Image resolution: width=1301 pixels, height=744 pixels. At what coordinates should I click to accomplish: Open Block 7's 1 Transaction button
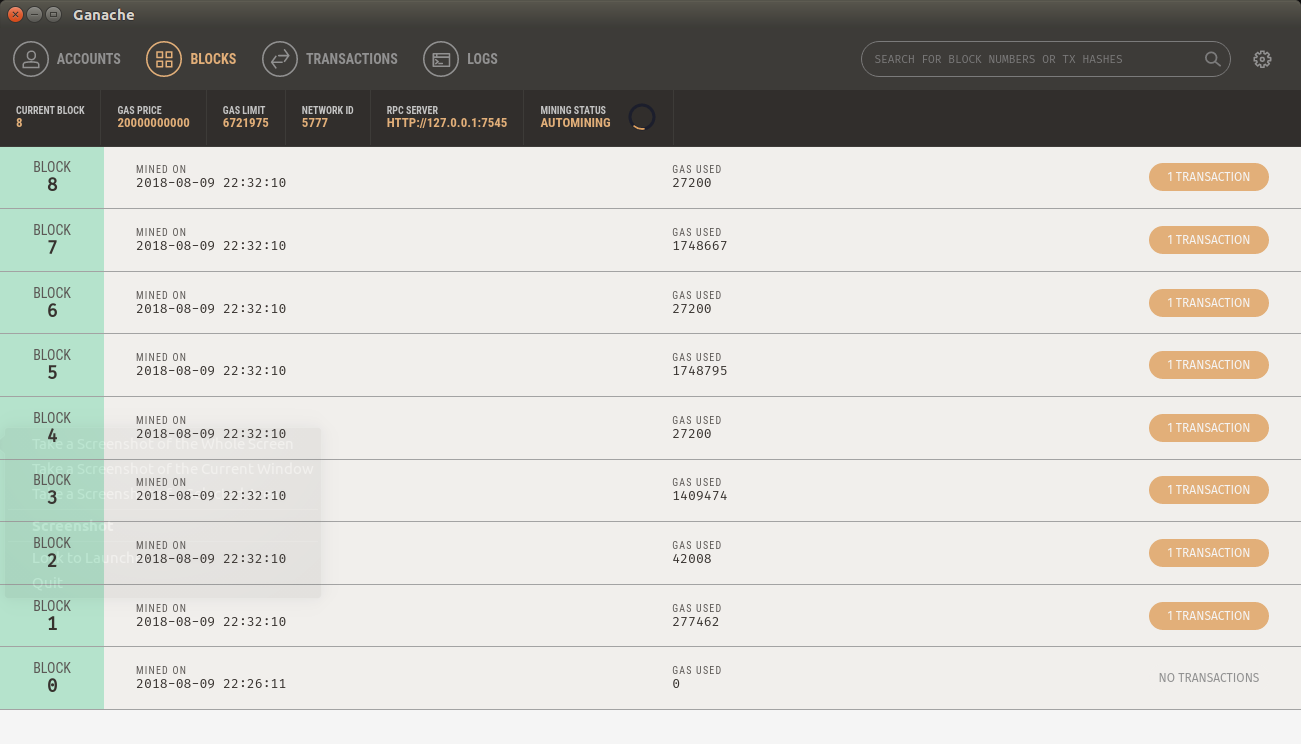pyautogui.click(x=1209, y=240)
